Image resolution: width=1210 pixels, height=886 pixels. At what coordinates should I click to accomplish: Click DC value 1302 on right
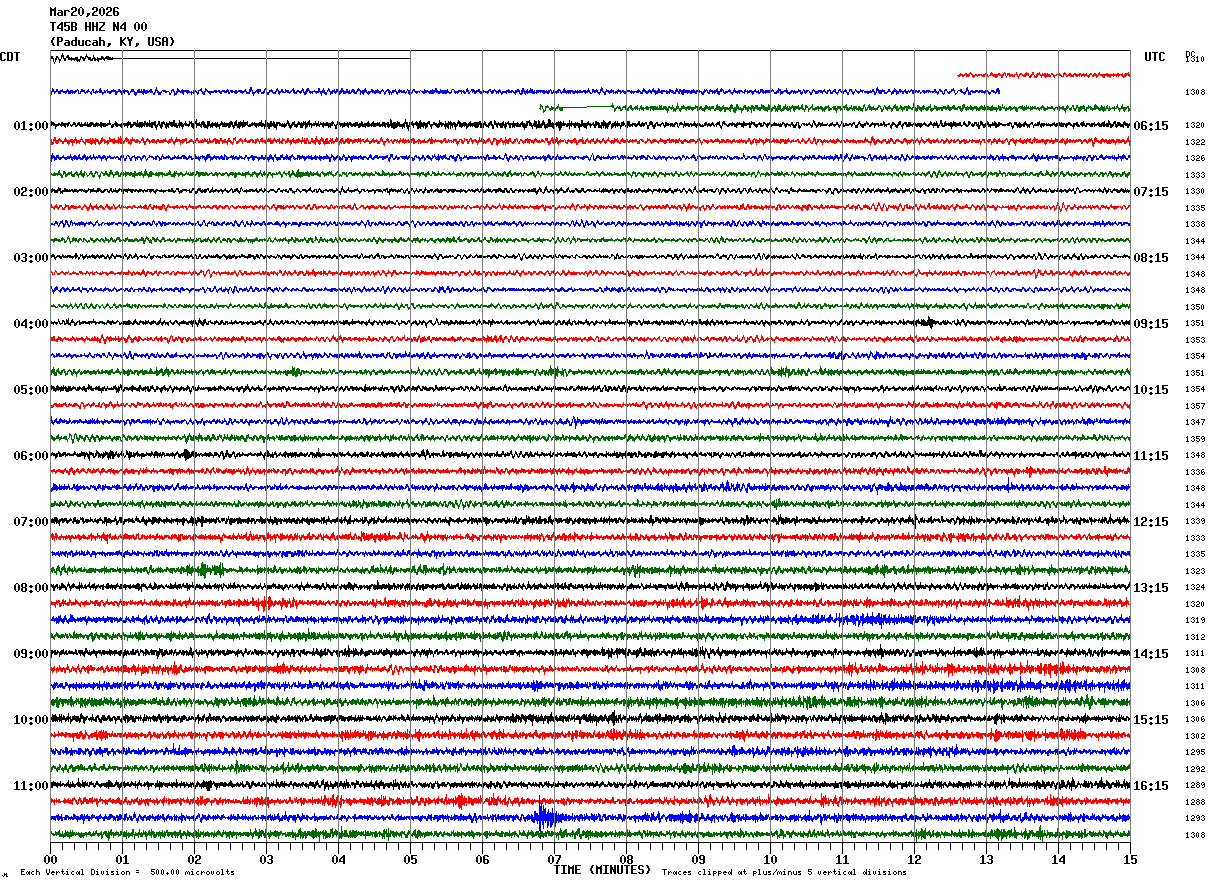[1195, 737]
